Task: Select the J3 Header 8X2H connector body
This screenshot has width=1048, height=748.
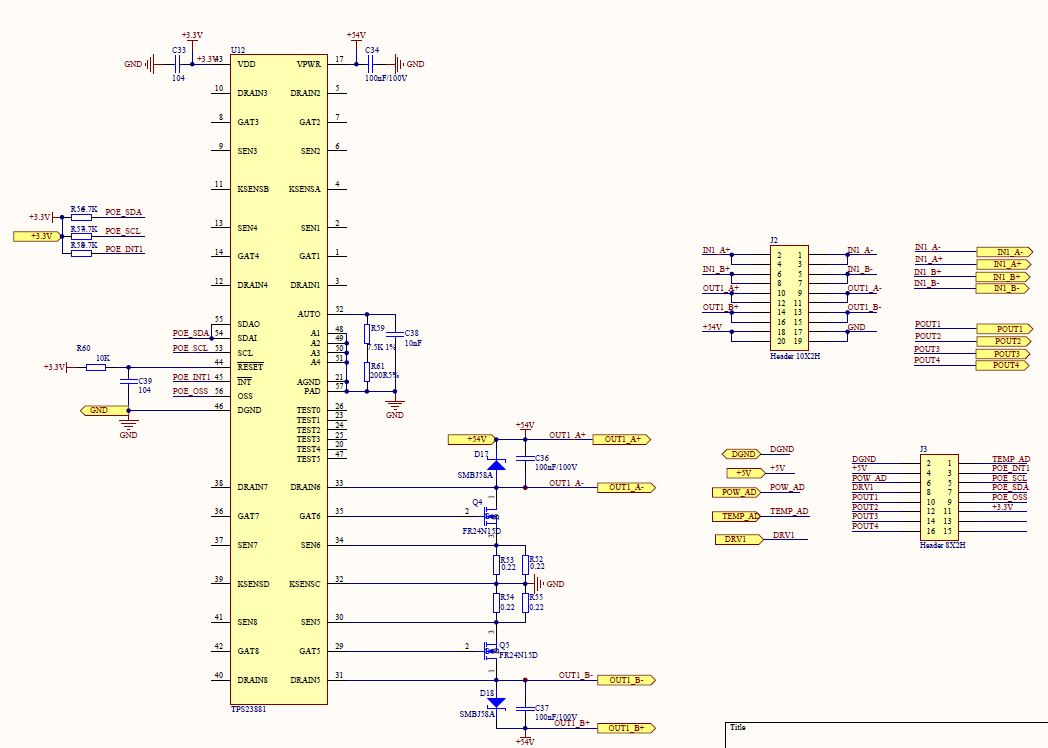Action: pos(940,497)
